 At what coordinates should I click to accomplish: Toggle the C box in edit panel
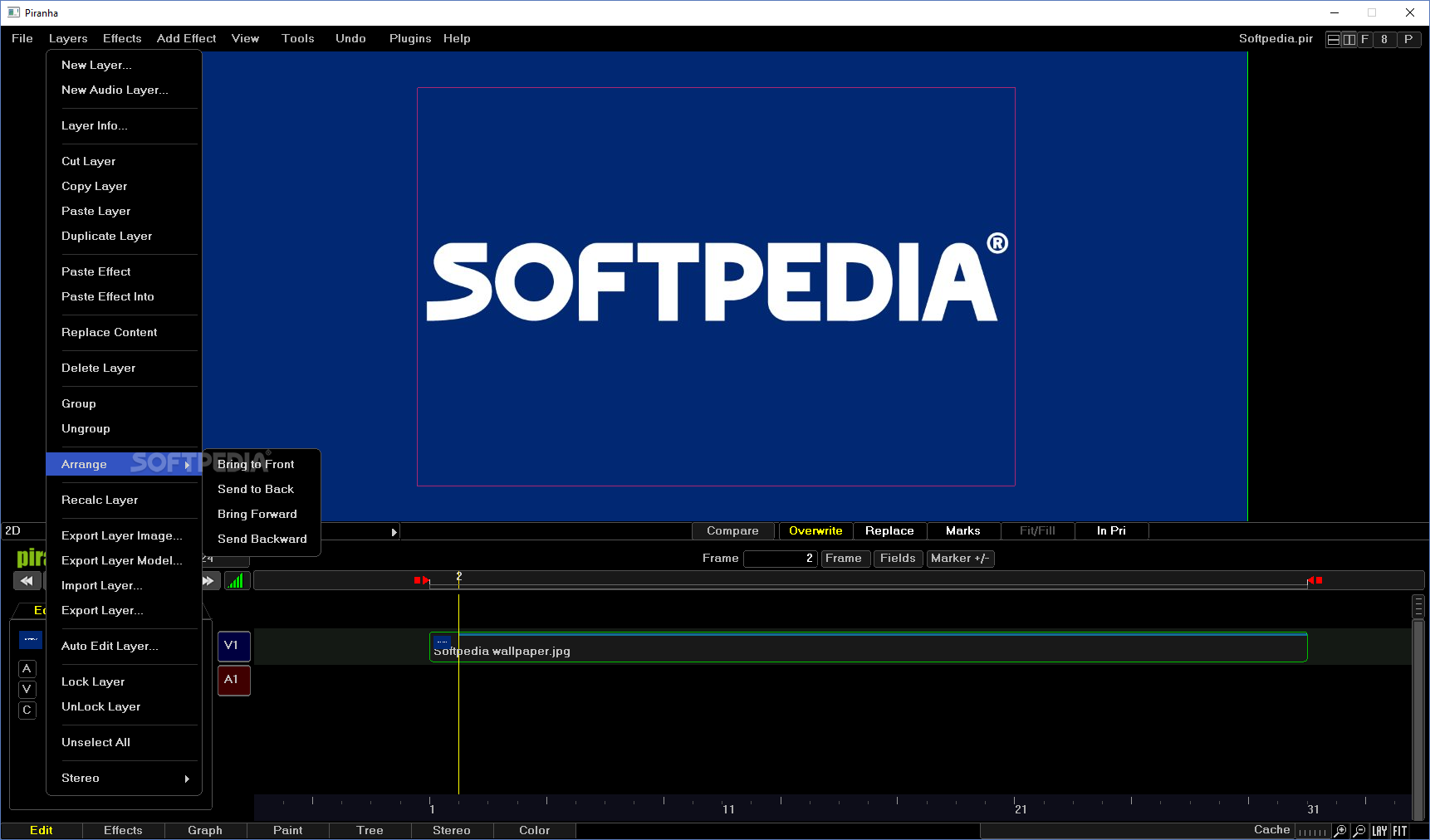(x=27, y=711)
